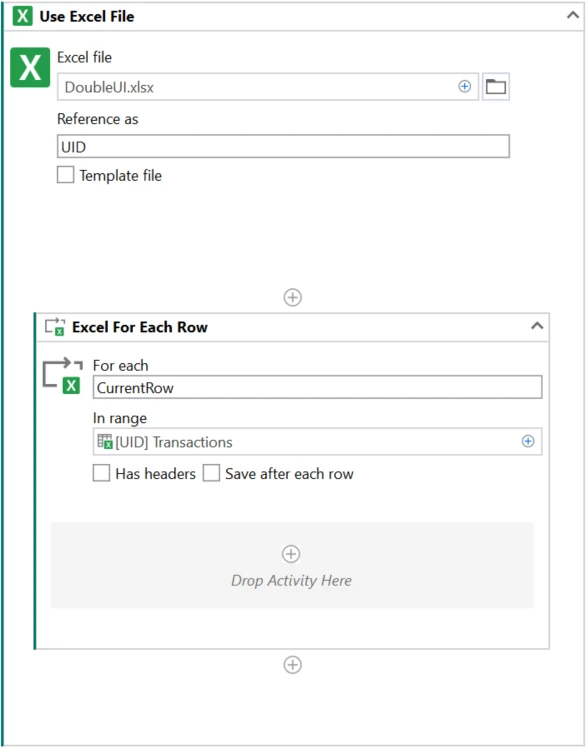Image resolution: width=586 pixels, height=748 pixels.
Task: Click the small Excel icon in Use Excel File header
Action: (22, 16)
